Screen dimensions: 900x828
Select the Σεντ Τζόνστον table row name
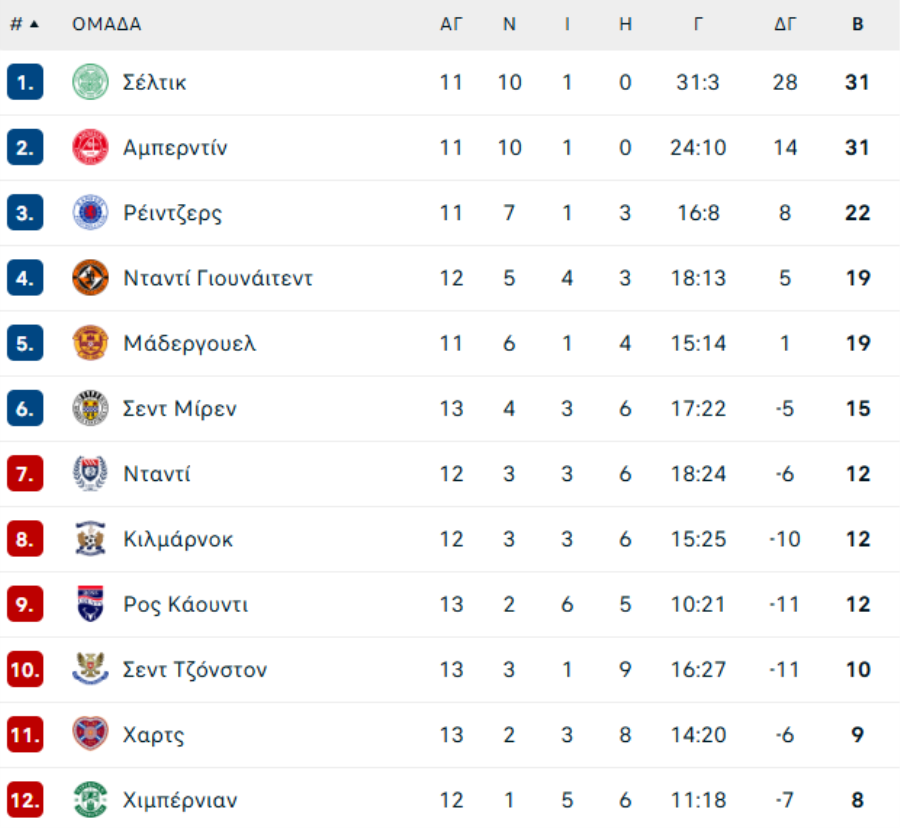195,670
